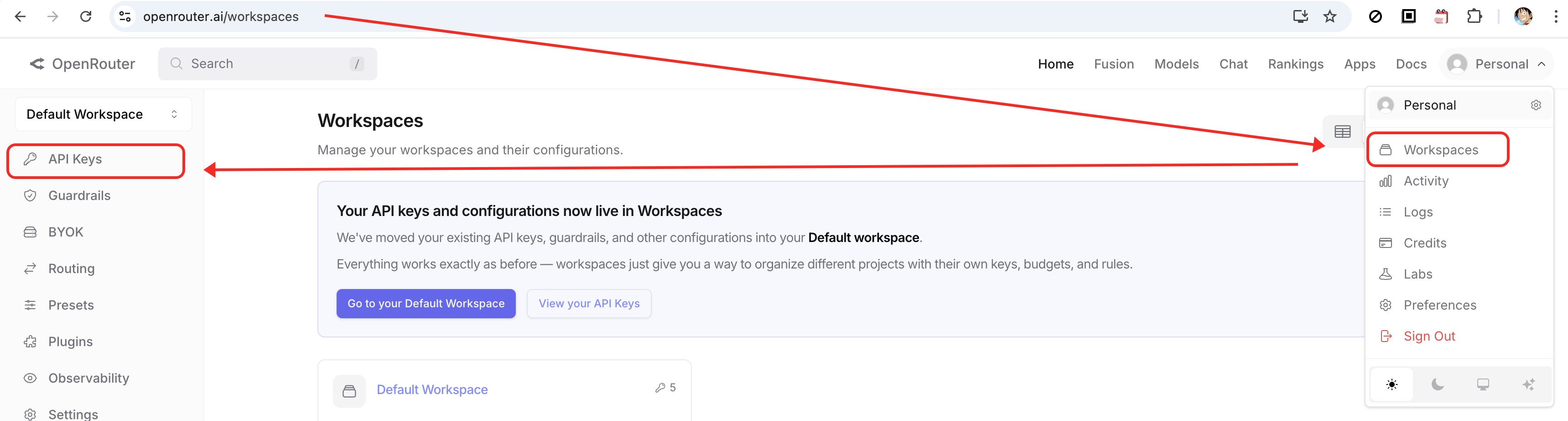The image size is (1568, 421).
Task: Click the install app icon in address bar
Action: [x=1300, y=16]
